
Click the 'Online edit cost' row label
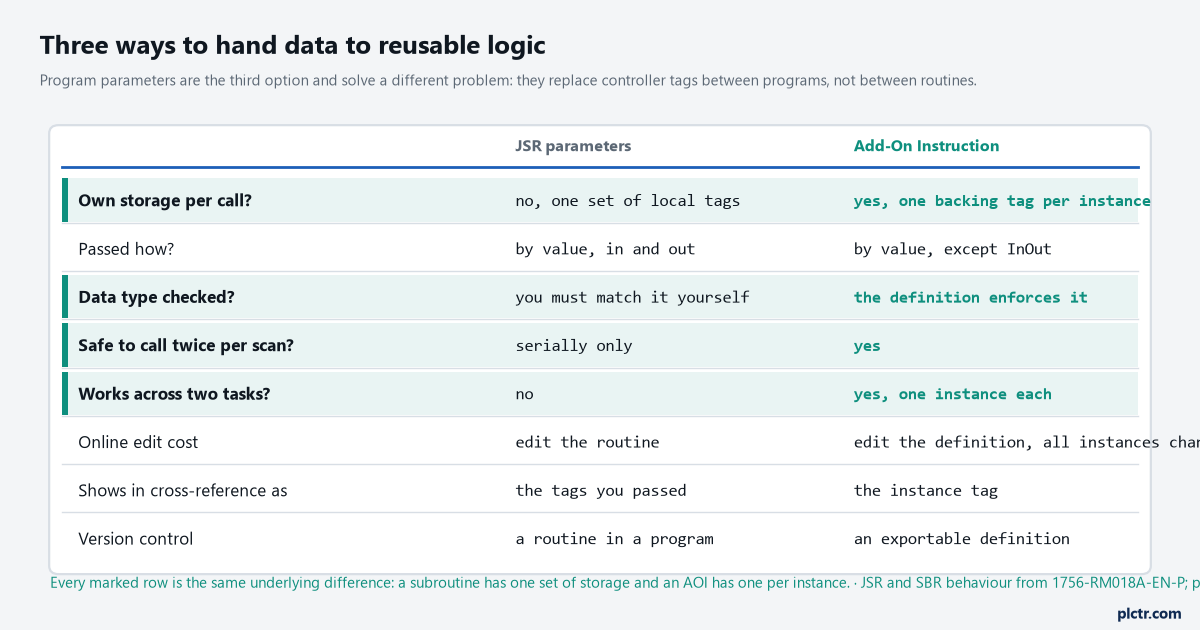(138, 442)
